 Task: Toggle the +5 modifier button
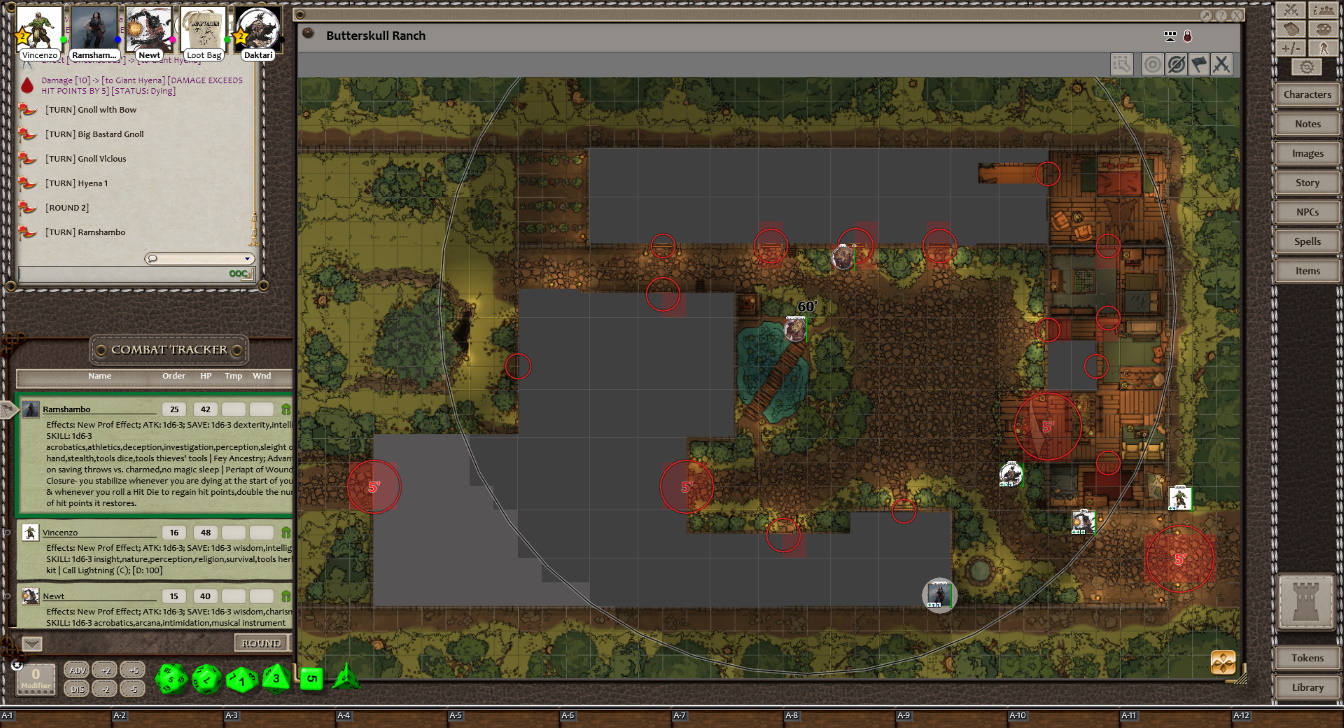(134, 670)
